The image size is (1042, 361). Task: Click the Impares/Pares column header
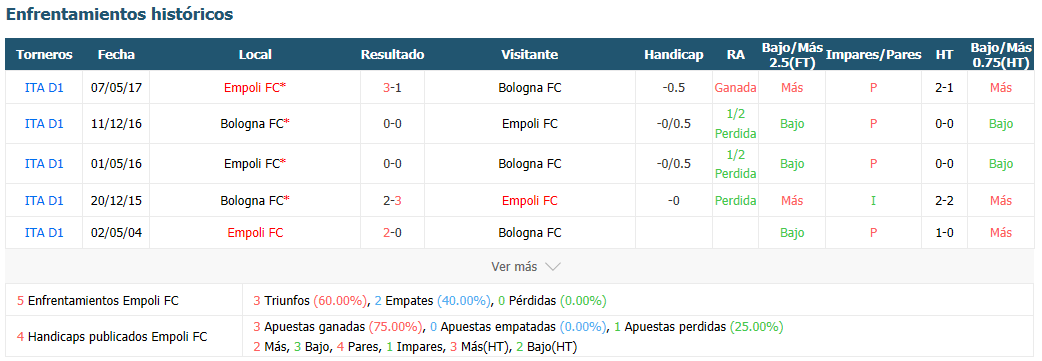pos(873,55)
